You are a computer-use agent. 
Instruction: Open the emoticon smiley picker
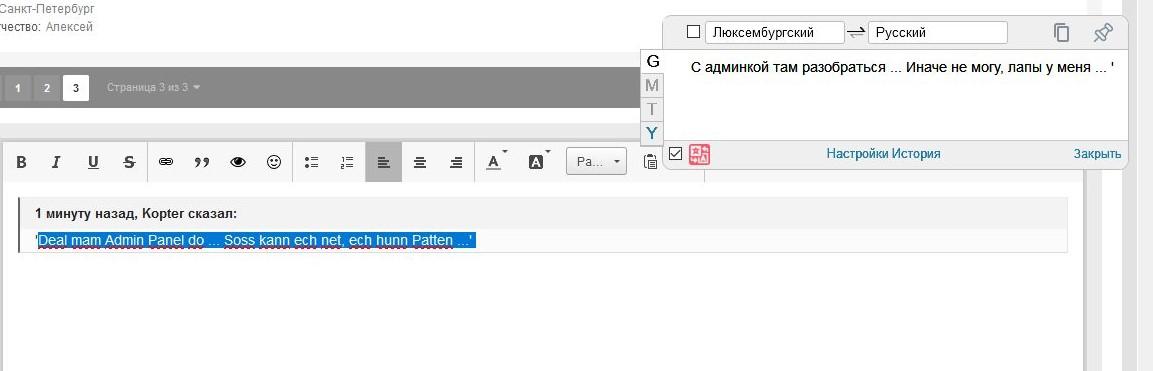pyautogui.click(x=274, y=162)
